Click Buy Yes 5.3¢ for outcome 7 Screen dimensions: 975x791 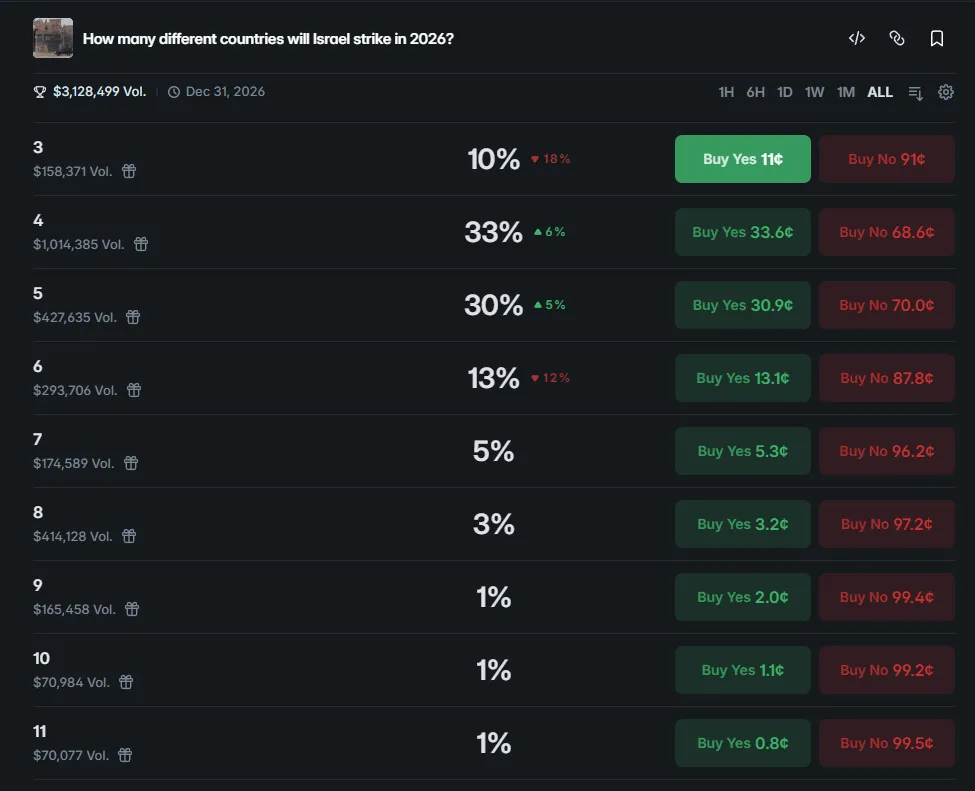point(743,451)
